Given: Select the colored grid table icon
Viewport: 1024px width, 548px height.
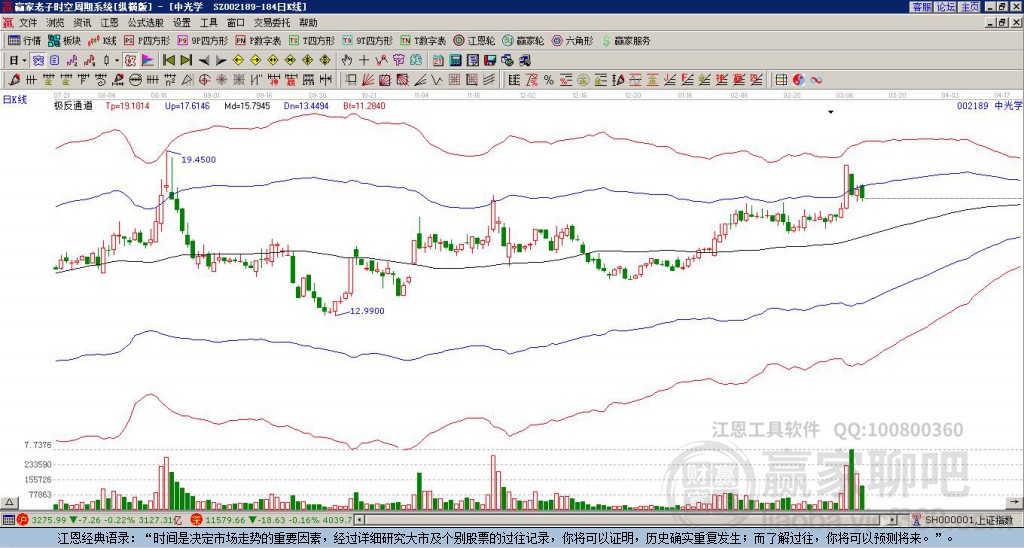Looking at the screenshot, I should pyautogui.click(x=781, y=80).
